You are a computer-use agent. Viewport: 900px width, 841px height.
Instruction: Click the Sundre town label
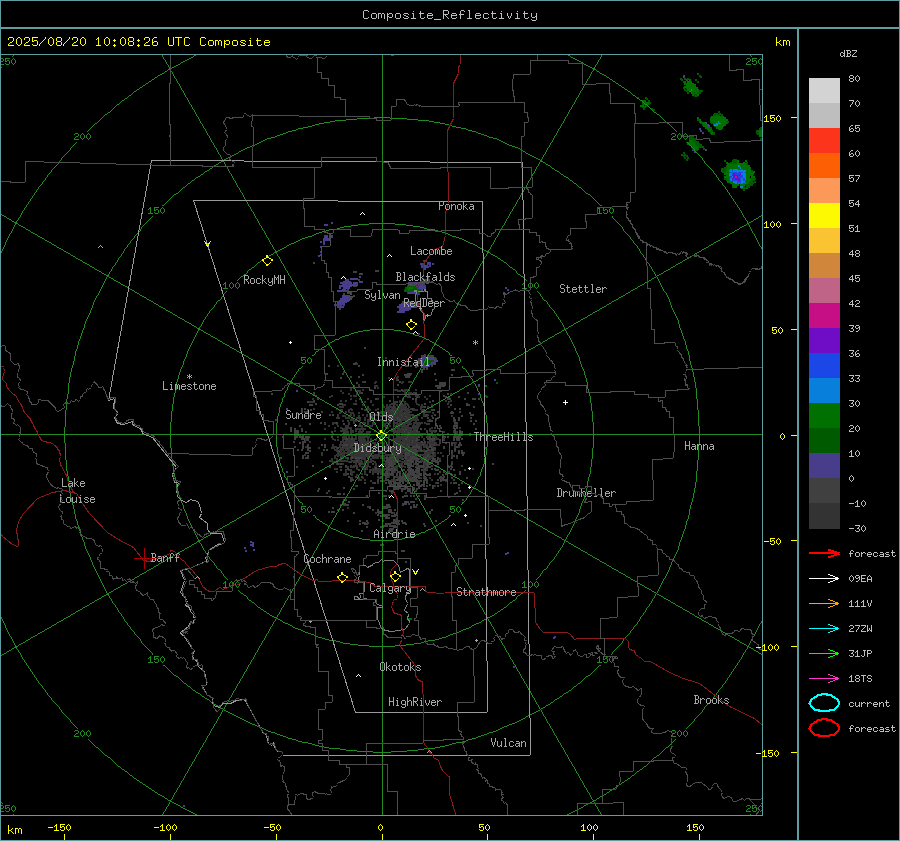pyautogui.click(x=304, y=414)
